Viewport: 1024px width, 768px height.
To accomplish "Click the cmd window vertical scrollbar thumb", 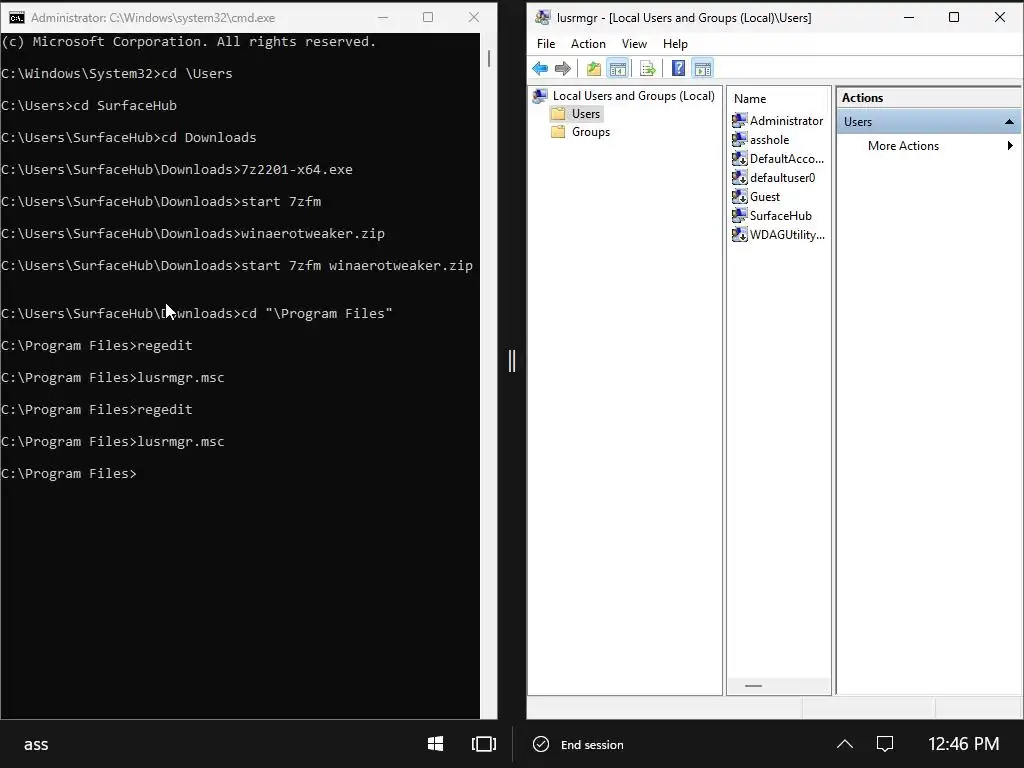I will click(488, 59).
